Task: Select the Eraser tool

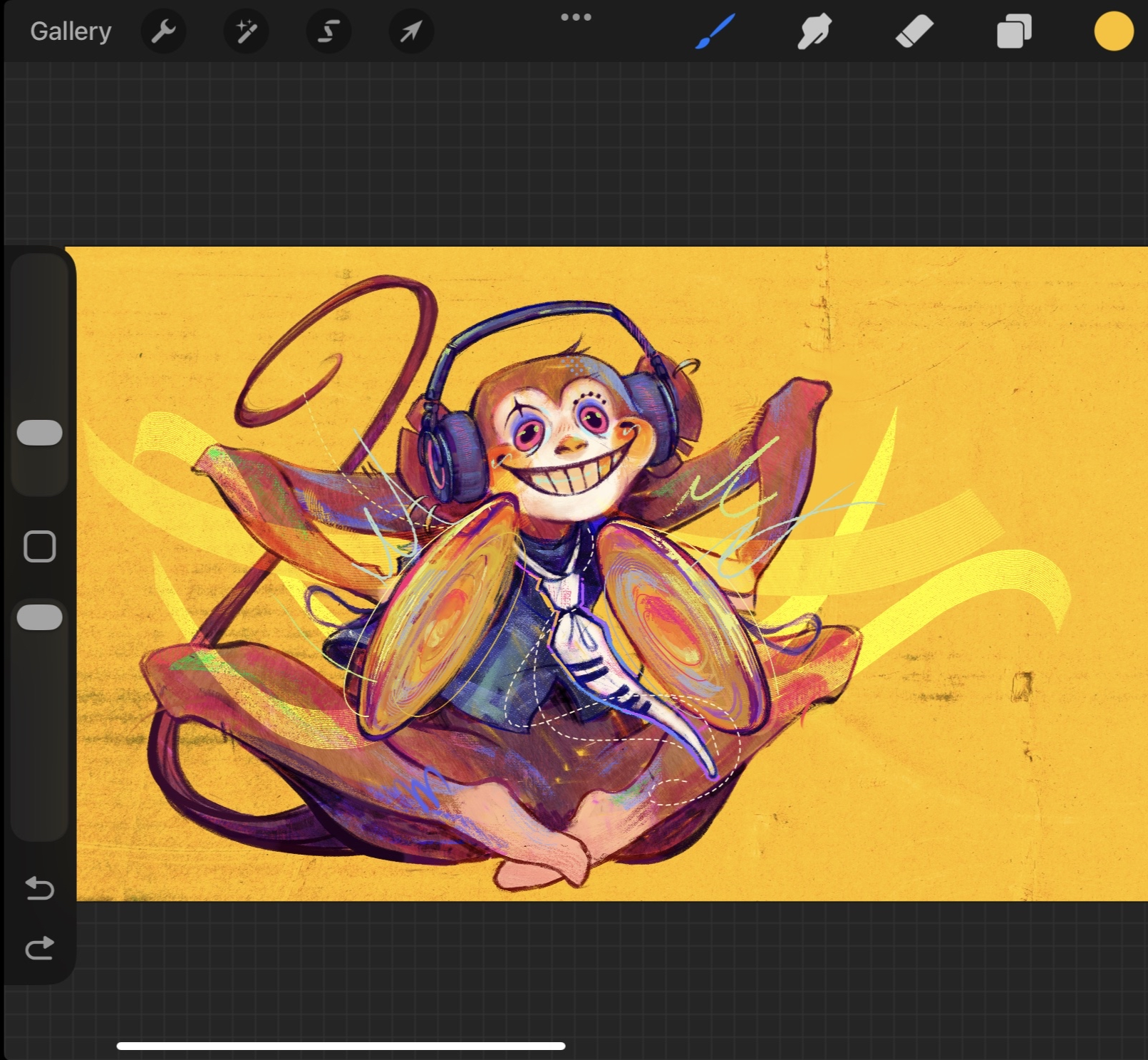Action: [914, 31]
